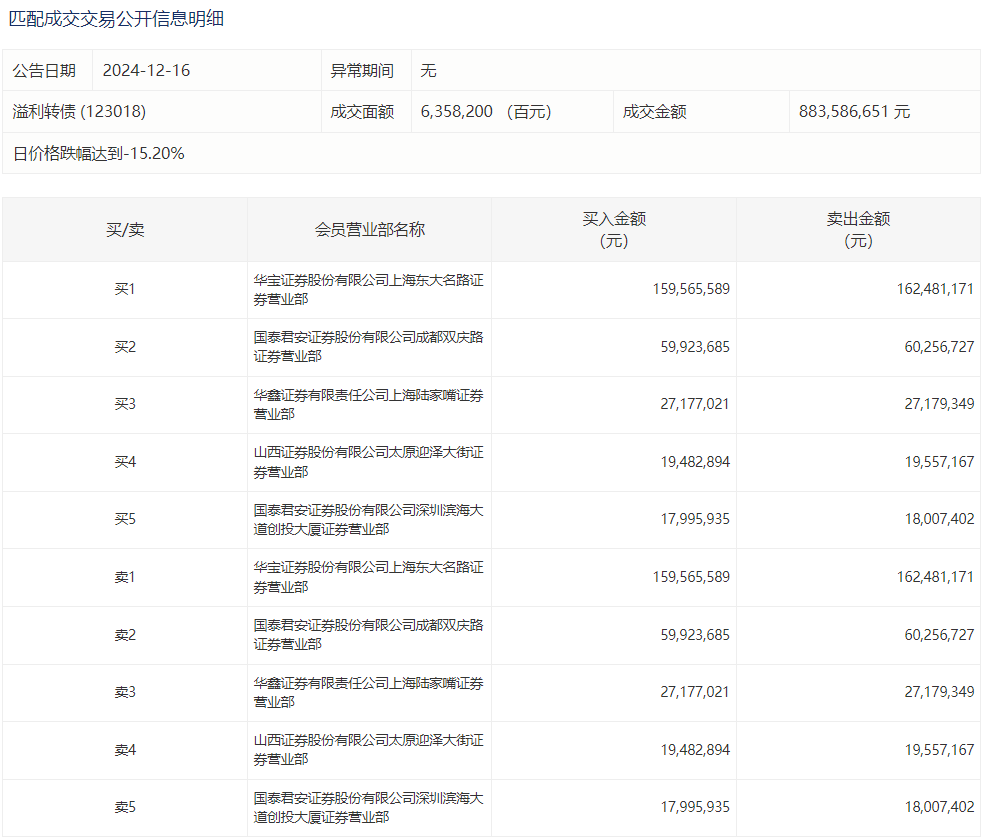Open 山西证券 branch name in 买4 row
This screenshot has height=840, width=985.
click(x=368, y=462)
